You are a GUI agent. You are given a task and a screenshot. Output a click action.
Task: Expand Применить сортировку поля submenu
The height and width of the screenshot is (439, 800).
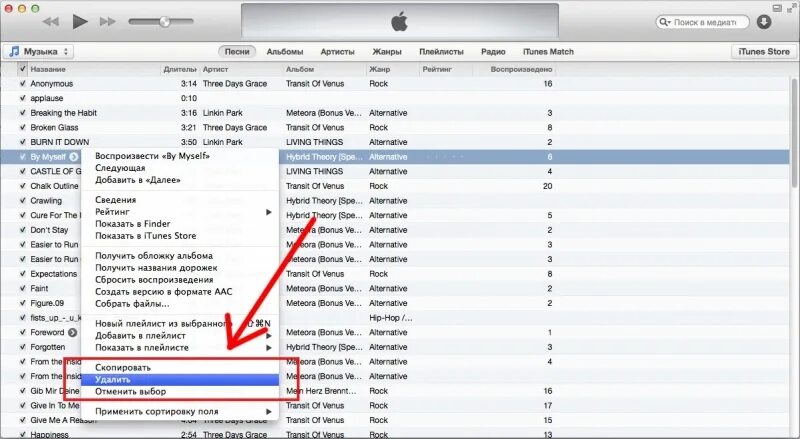(x=180, y=411)
